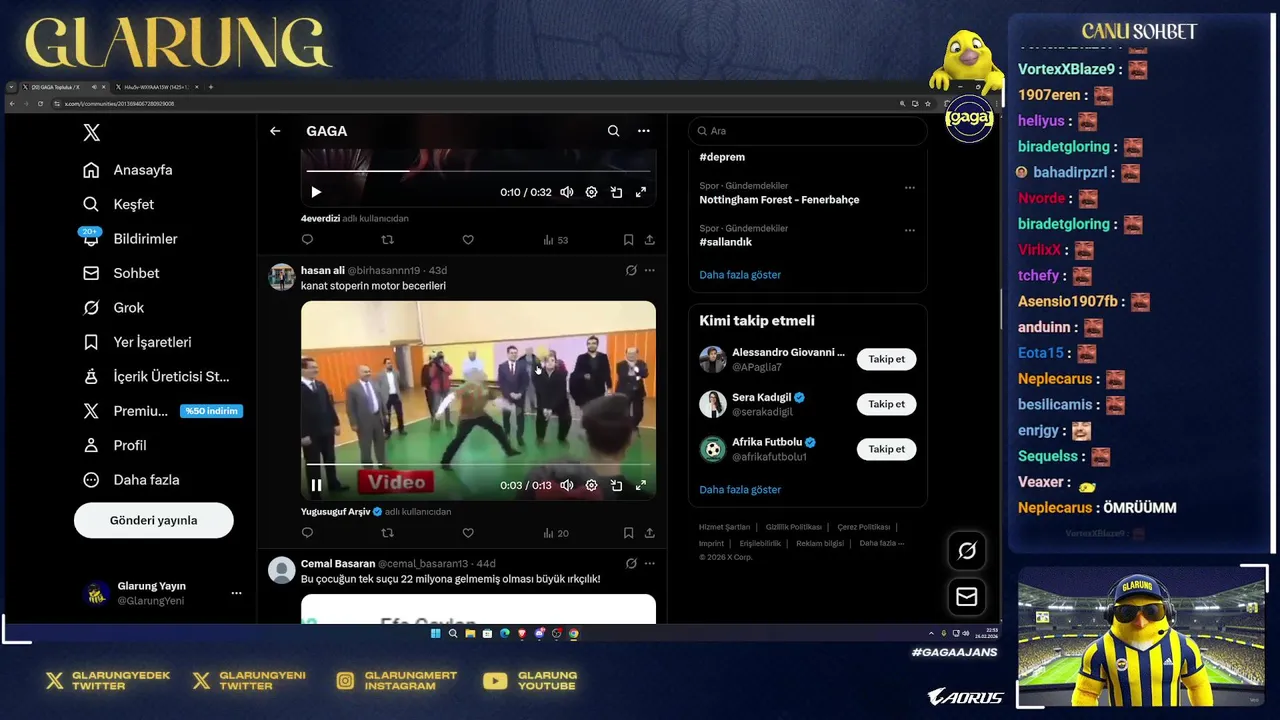View analytics showing 53 views
The image size is (1280, 720).
556,240
